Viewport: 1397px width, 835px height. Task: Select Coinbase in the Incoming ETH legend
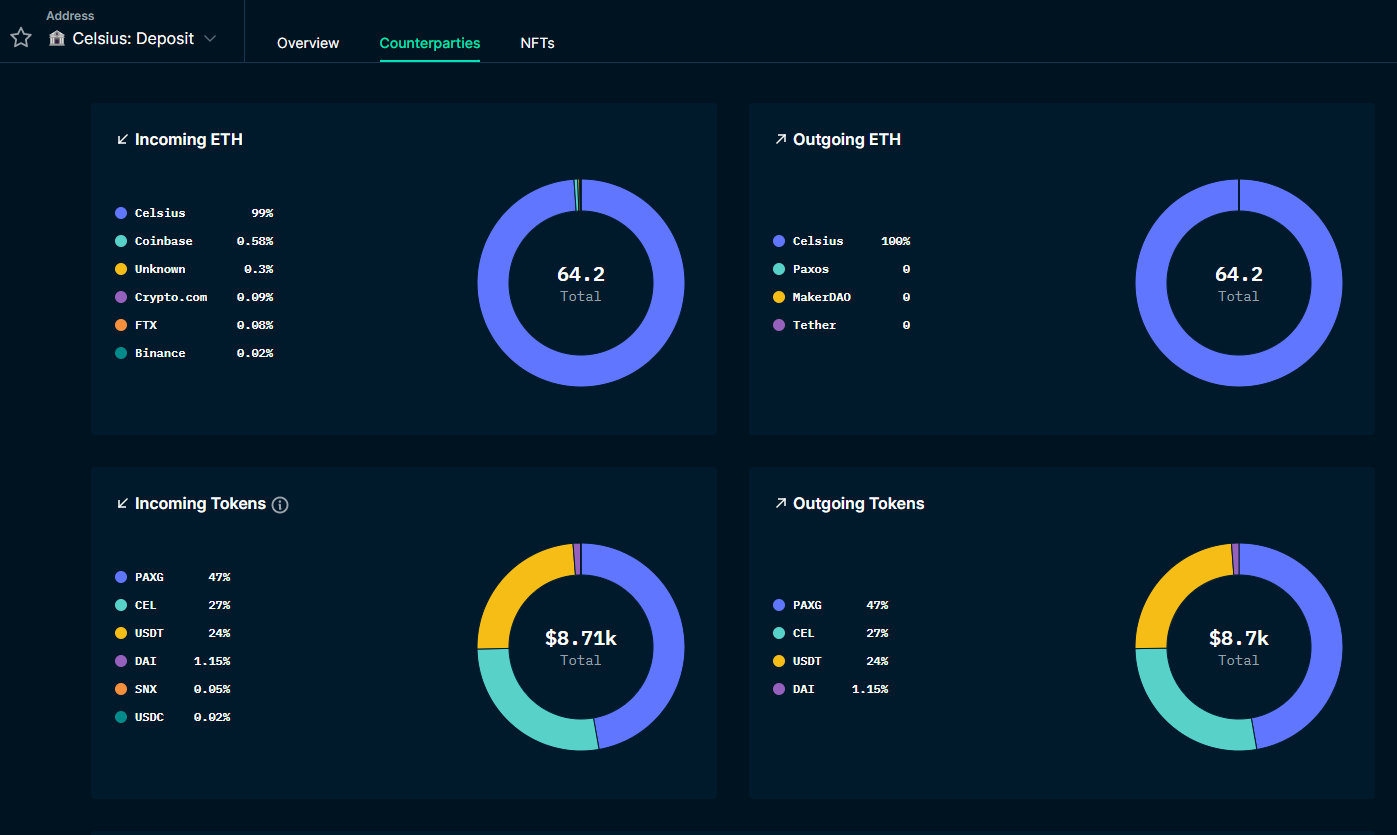(x=164, y=241)
